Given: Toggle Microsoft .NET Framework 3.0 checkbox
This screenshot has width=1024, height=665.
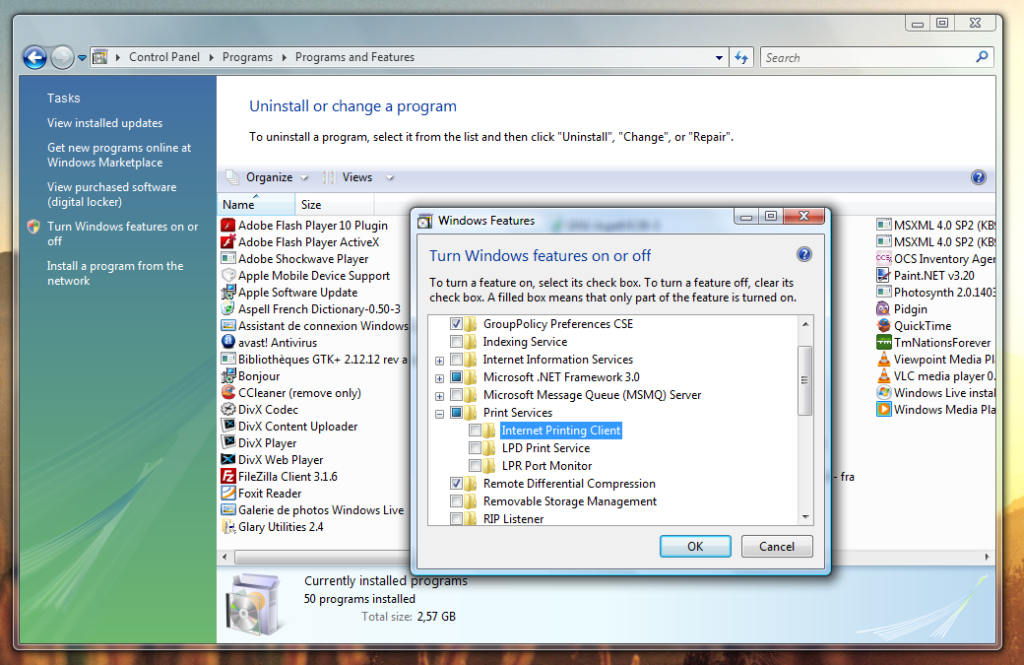Looking at the screenshot, I should (456, 377).
